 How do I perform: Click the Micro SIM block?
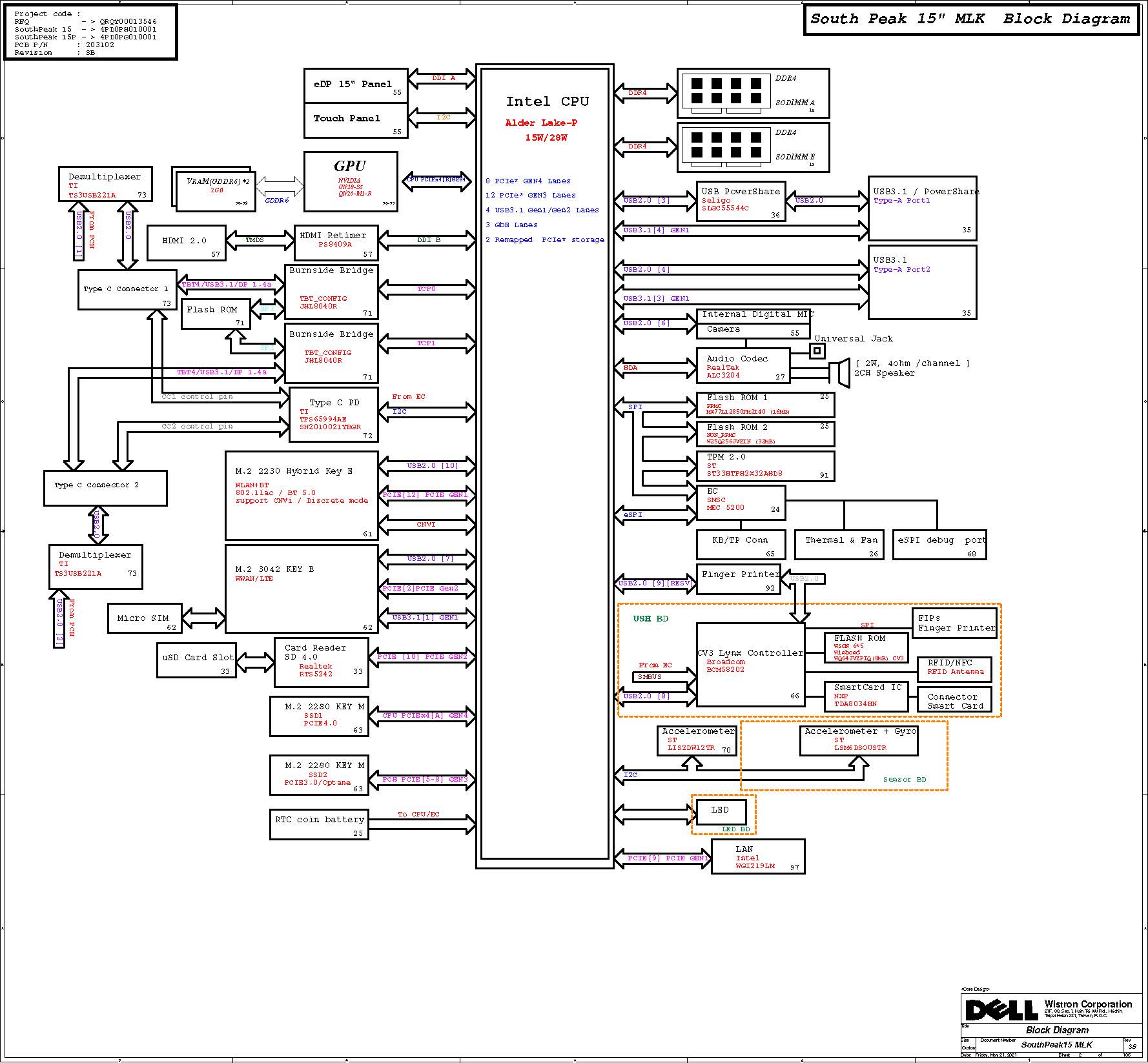coord(145,618)
